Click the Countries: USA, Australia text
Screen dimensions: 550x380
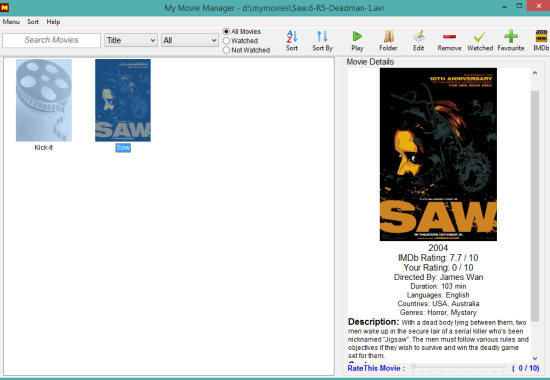coord(438,304)
